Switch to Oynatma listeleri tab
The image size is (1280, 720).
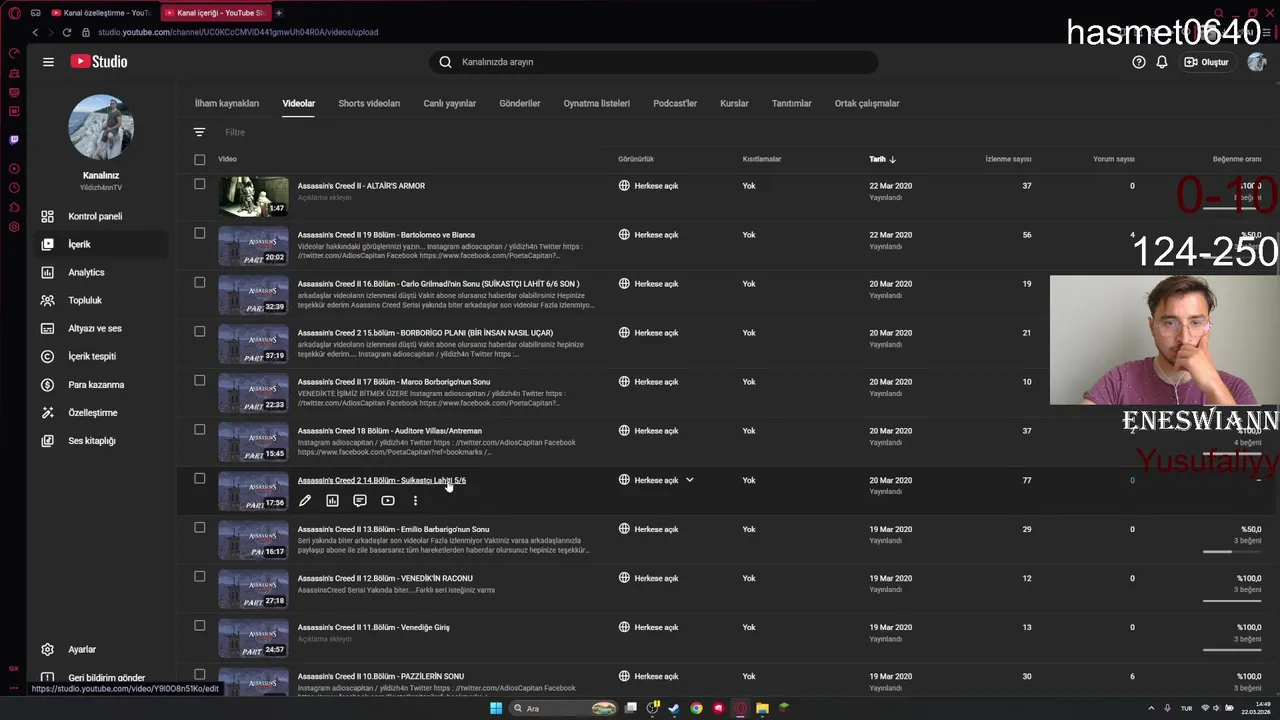(597, 103)
